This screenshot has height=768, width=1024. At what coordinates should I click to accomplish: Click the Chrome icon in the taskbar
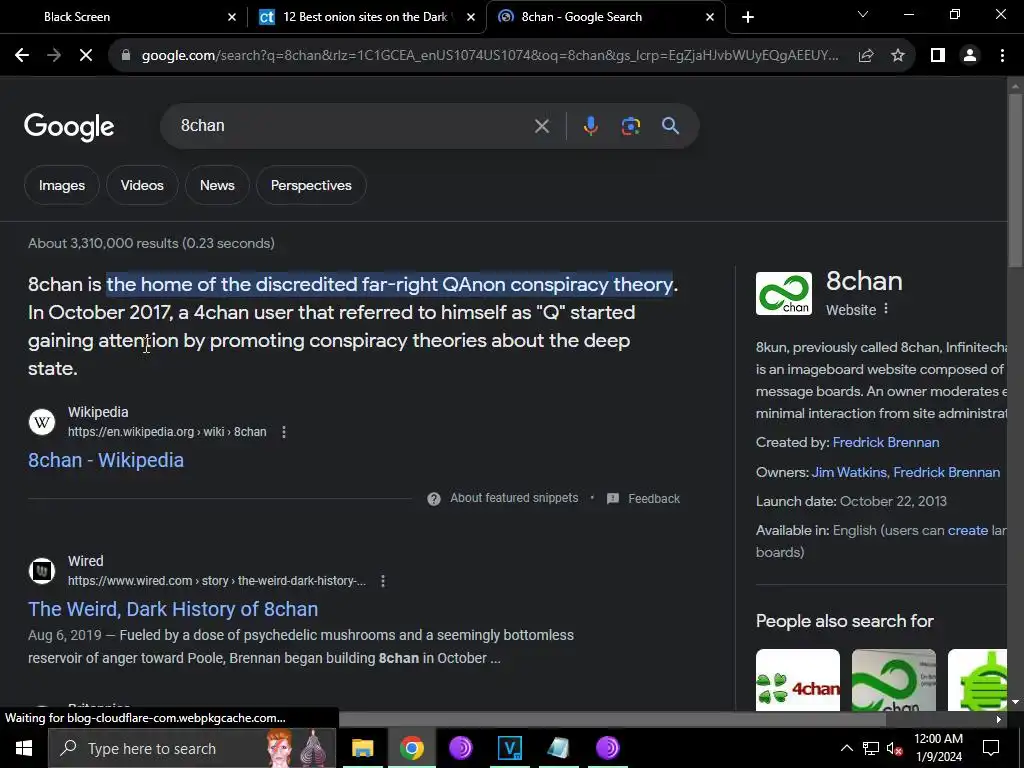click(411, 748)
